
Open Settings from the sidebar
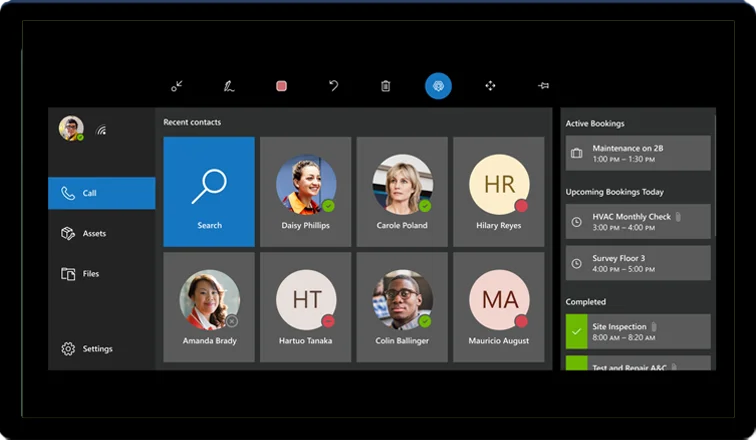(102, 348)
